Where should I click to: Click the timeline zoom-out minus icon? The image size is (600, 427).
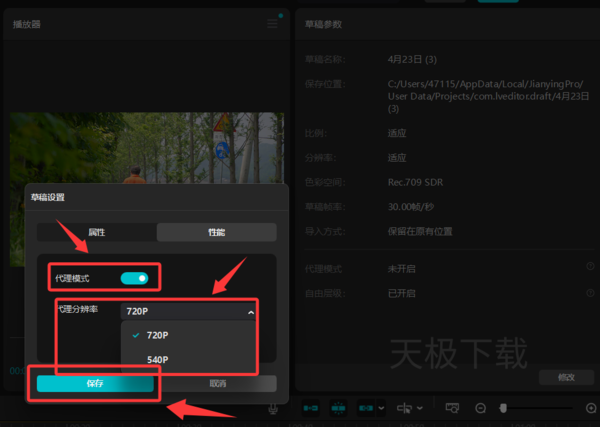[x=480, y=409]
